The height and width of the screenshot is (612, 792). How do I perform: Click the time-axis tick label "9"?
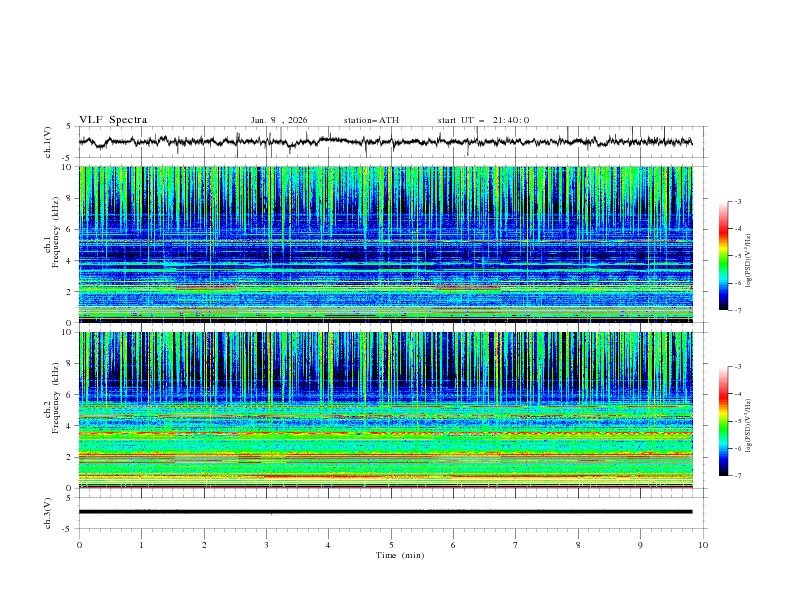(x=640, y=545)
